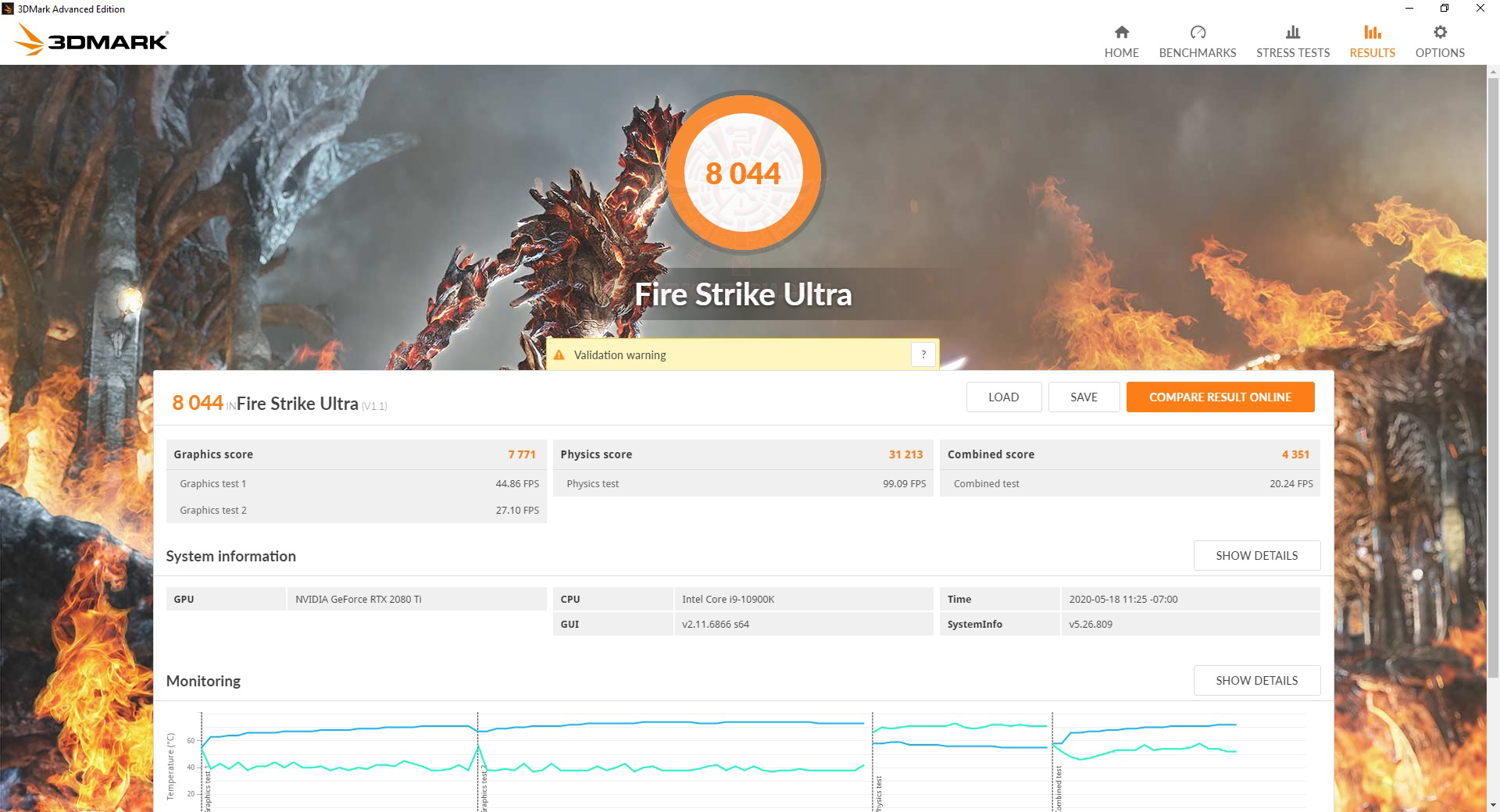Click the SAVE button

tap(1084, 397)
